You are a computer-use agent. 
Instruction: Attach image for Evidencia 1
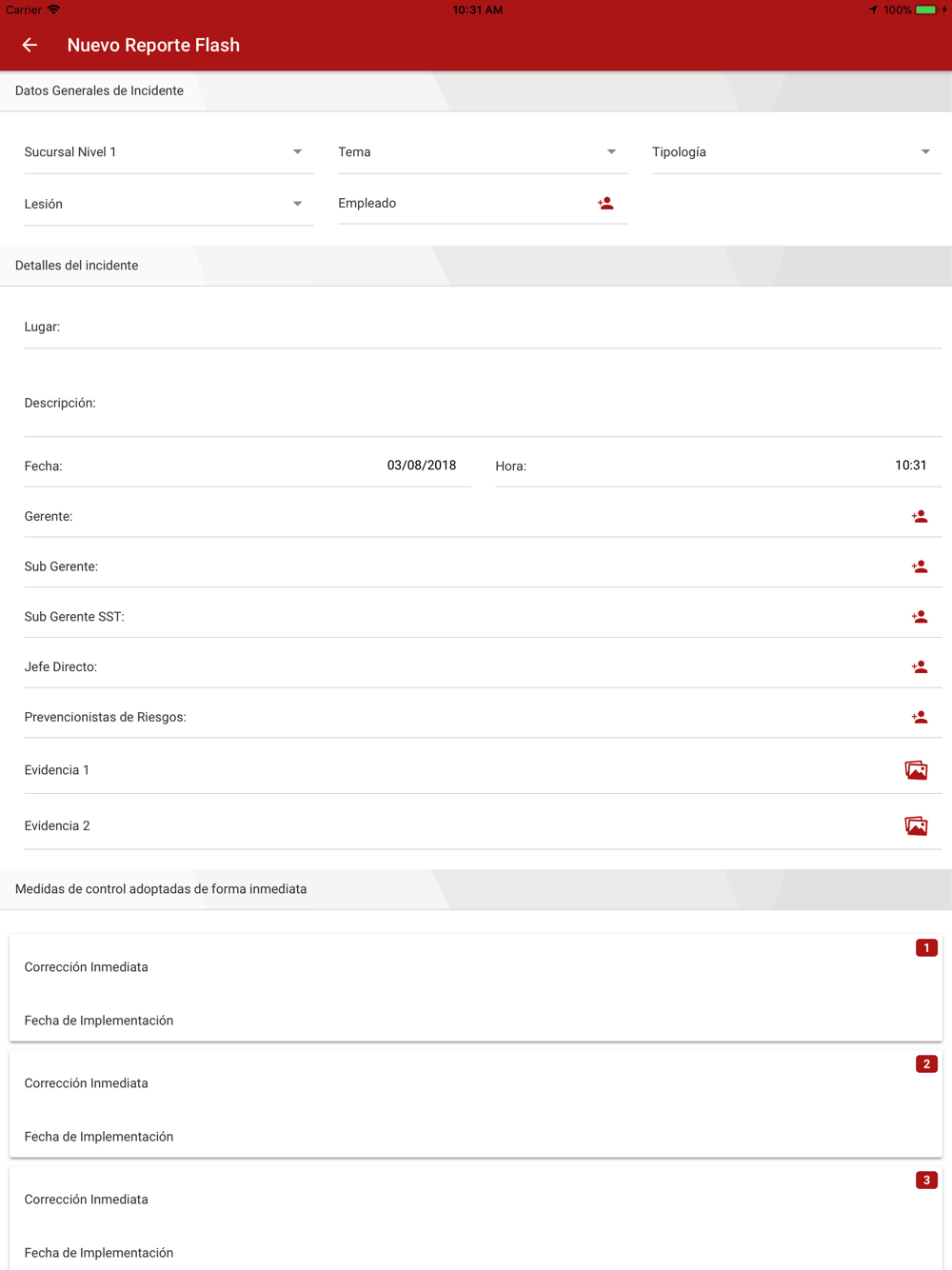[x=916, y=770]
